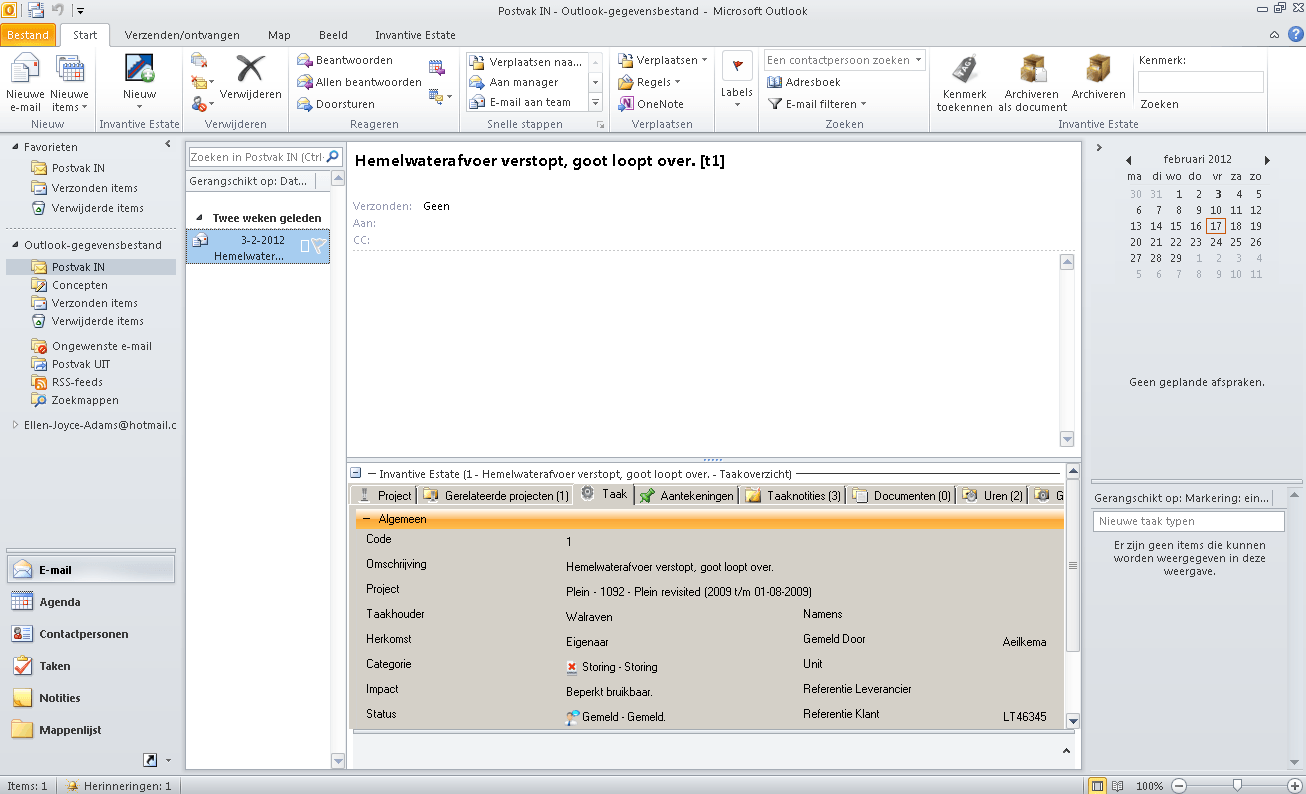Click the zoom in plus button
1306x794 pixels.
click(1296, 786)
